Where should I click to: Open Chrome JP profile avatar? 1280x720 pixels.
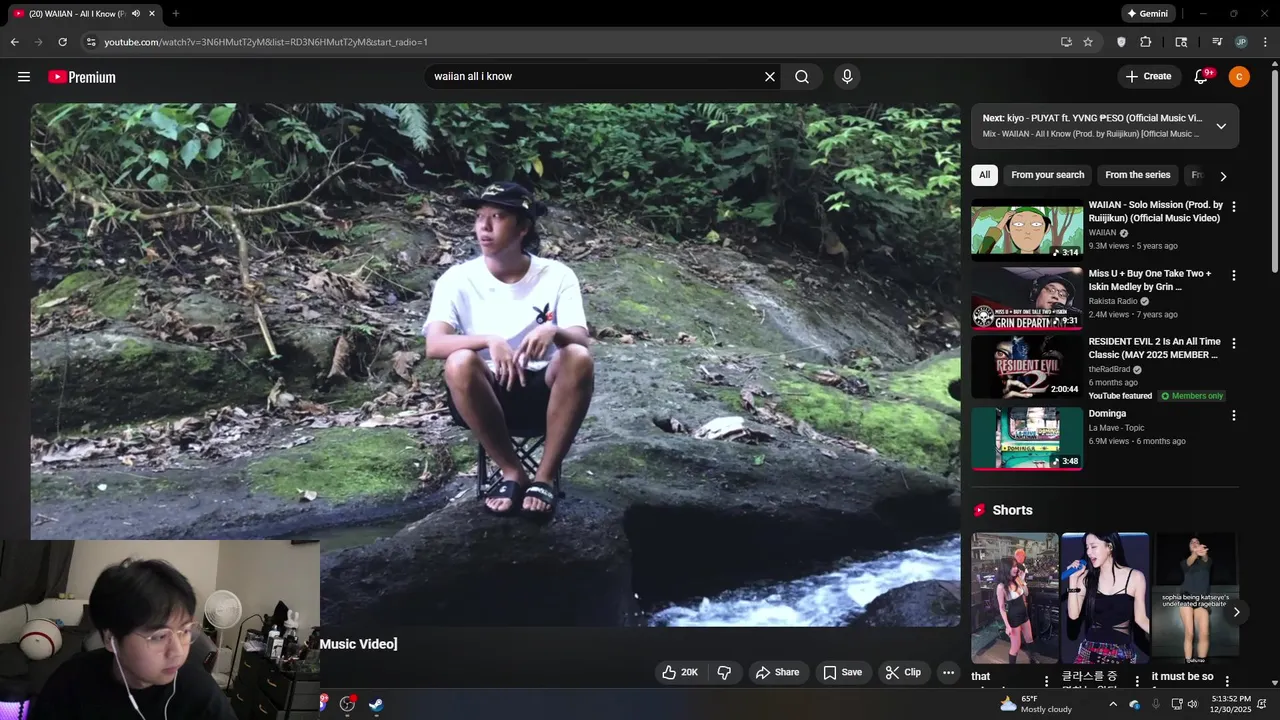(1241, 42)
